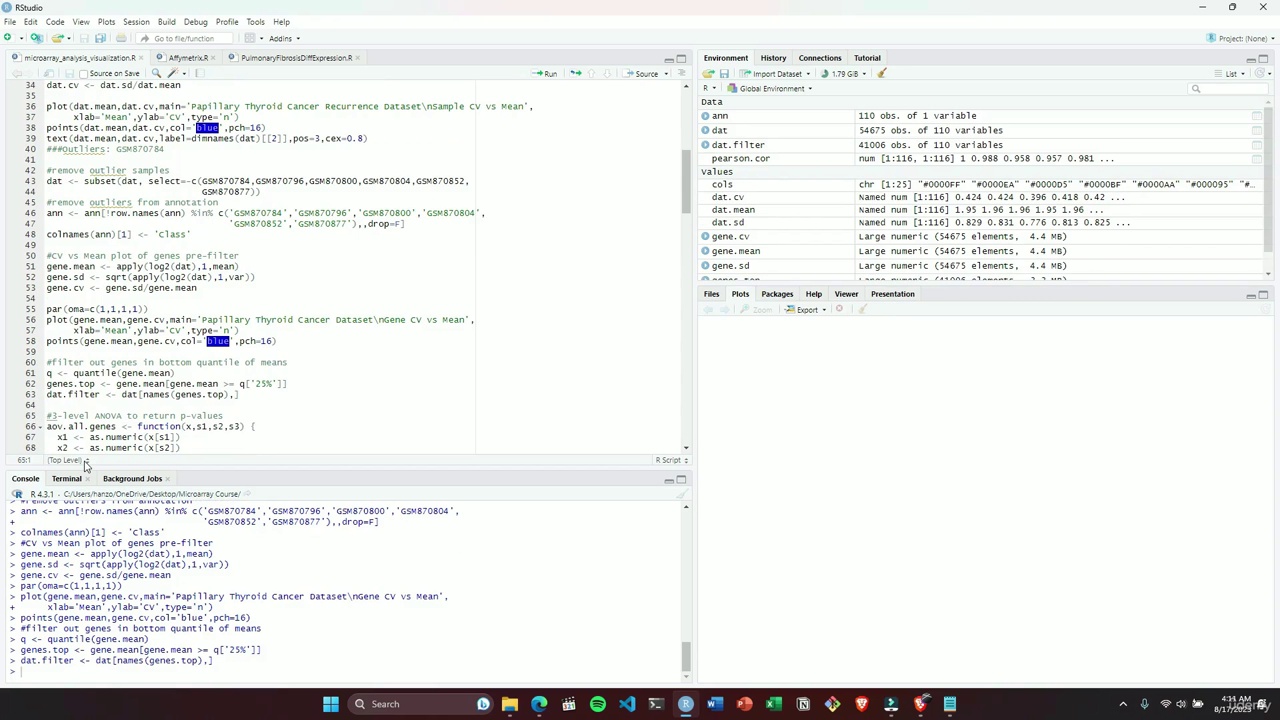Save all open documents icon
The width and height of the screenshot is (1280, 720).
pos(100,38)
